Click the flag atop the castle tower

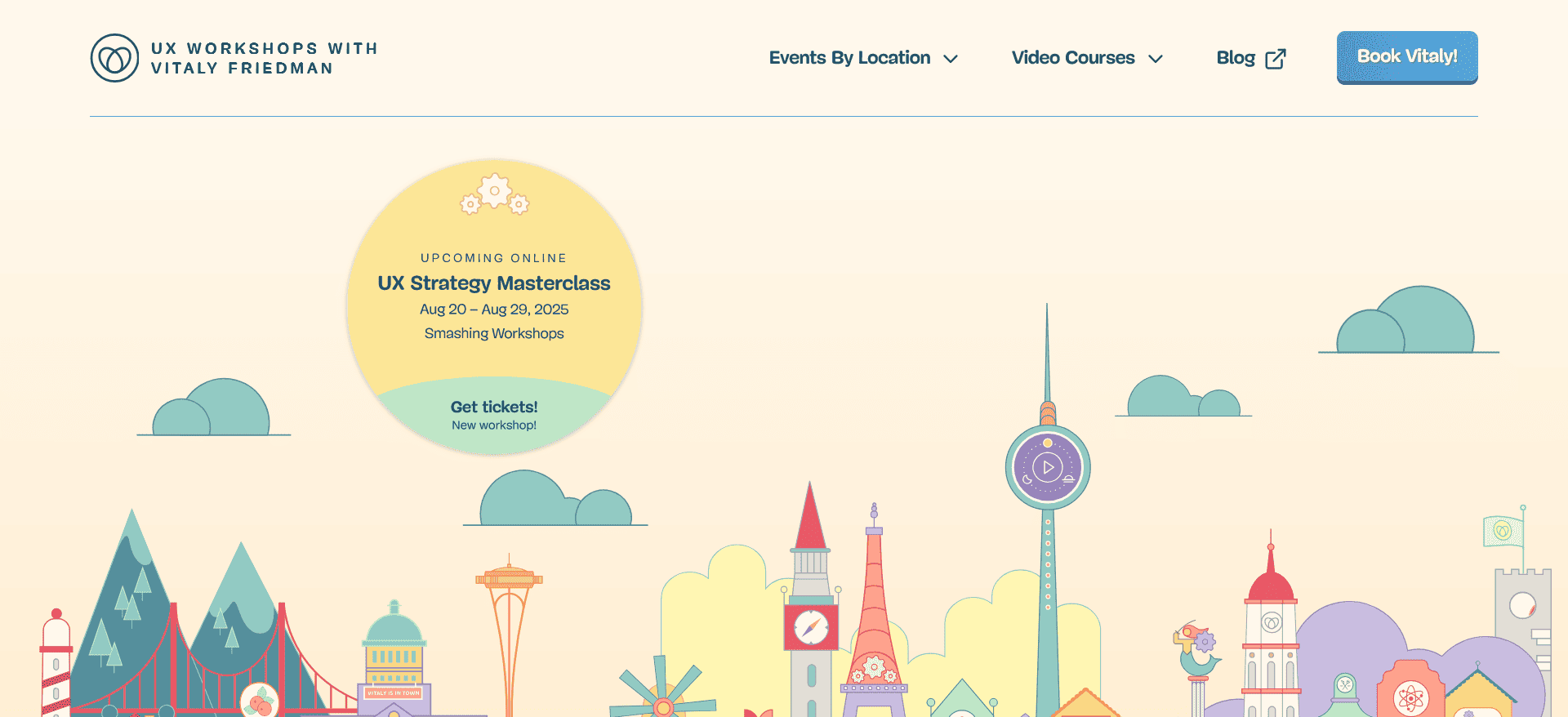[1503, 532]
